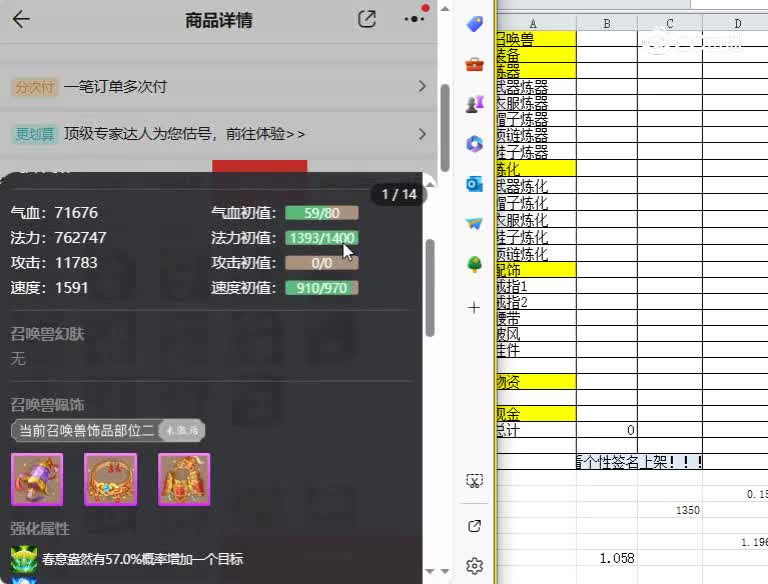
Task: Select the cell containing 1.058
Action: point(607,558)
